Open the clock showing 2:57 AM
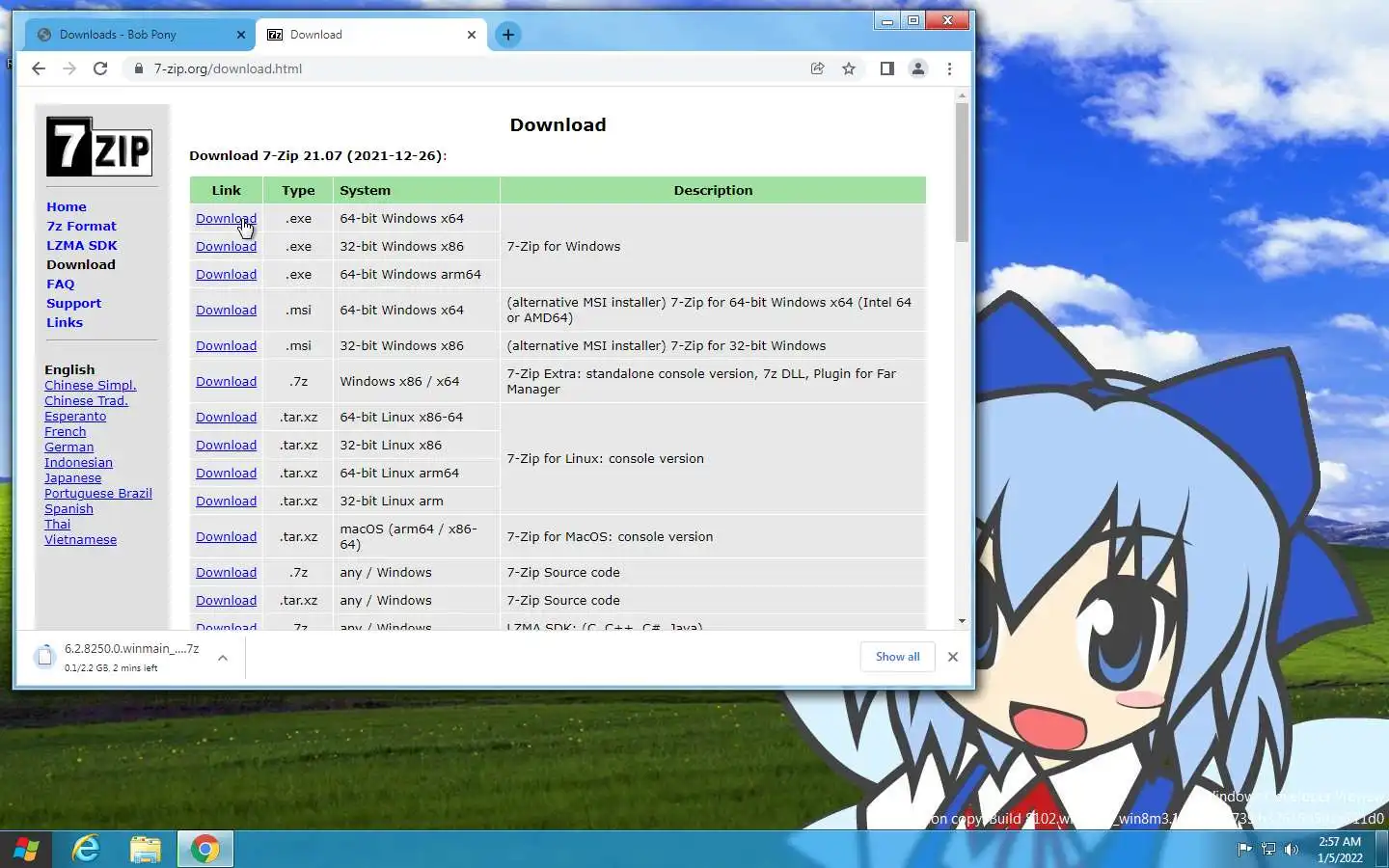 point(1340,850)
